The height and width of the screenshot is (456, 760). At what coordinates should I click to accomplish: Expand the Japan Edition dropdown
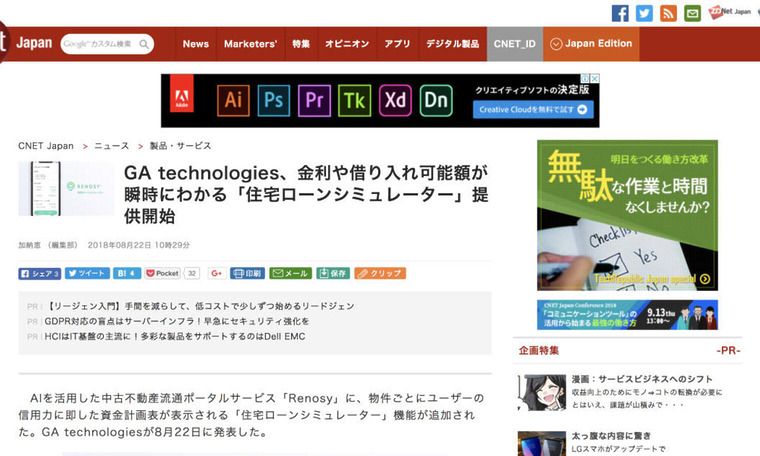590,44
